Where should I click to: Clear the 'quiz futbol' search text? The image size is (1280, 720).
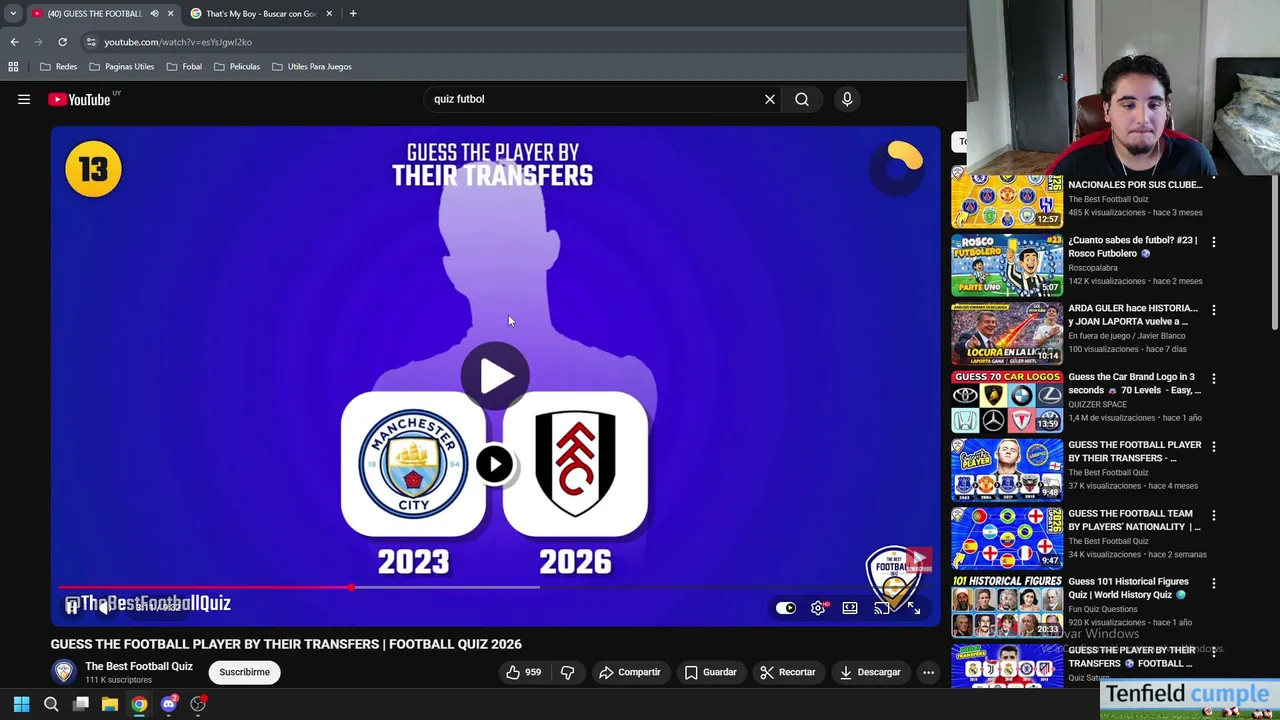[770, 99]
